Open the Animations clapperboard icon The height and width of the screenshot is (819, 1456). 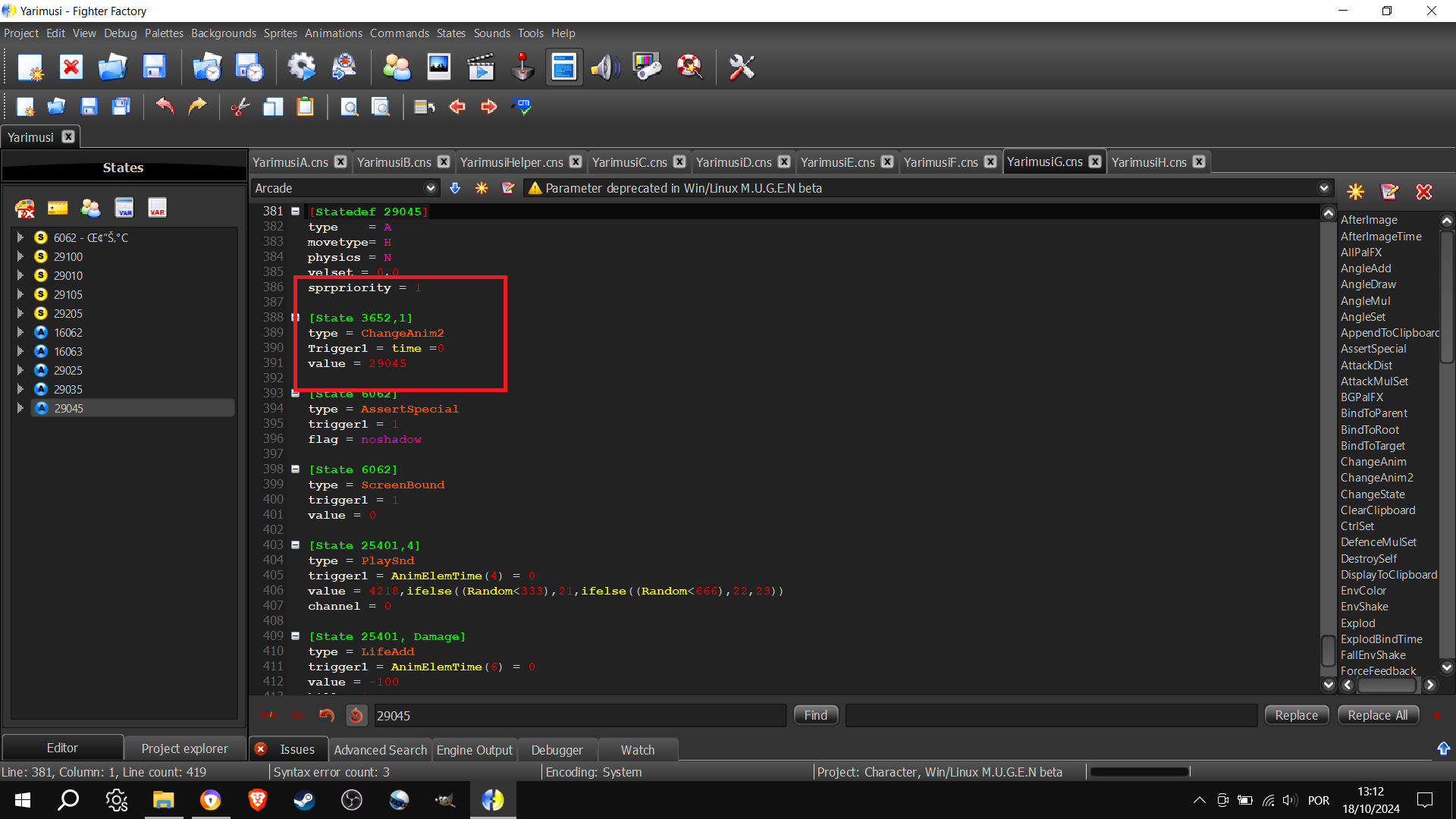point(481,67)
